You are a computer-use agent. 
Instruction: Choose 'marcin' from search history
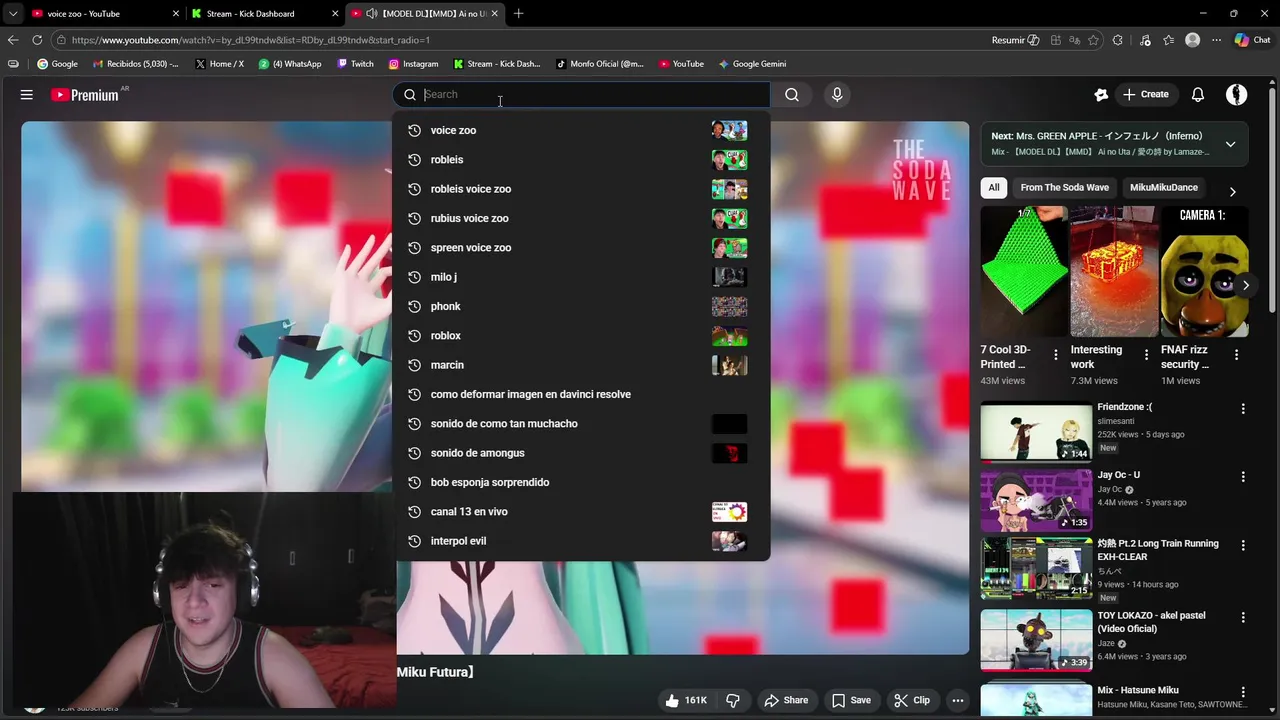click(x=581, y=365)
